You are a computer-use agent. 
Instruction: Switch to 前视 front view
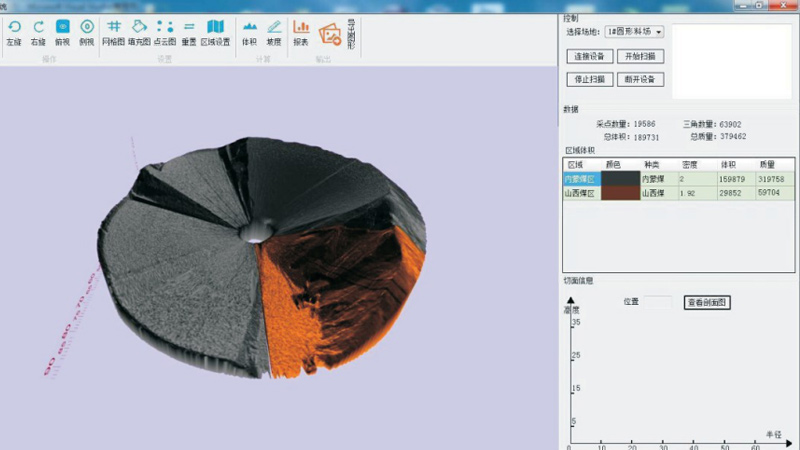[63, 28]
